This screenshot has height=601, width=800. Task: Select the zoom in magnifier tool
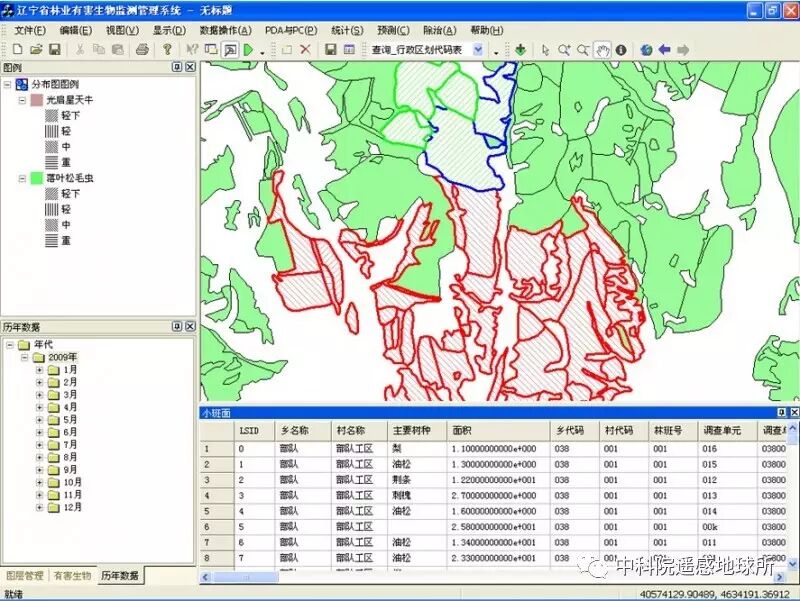[564, 49]
